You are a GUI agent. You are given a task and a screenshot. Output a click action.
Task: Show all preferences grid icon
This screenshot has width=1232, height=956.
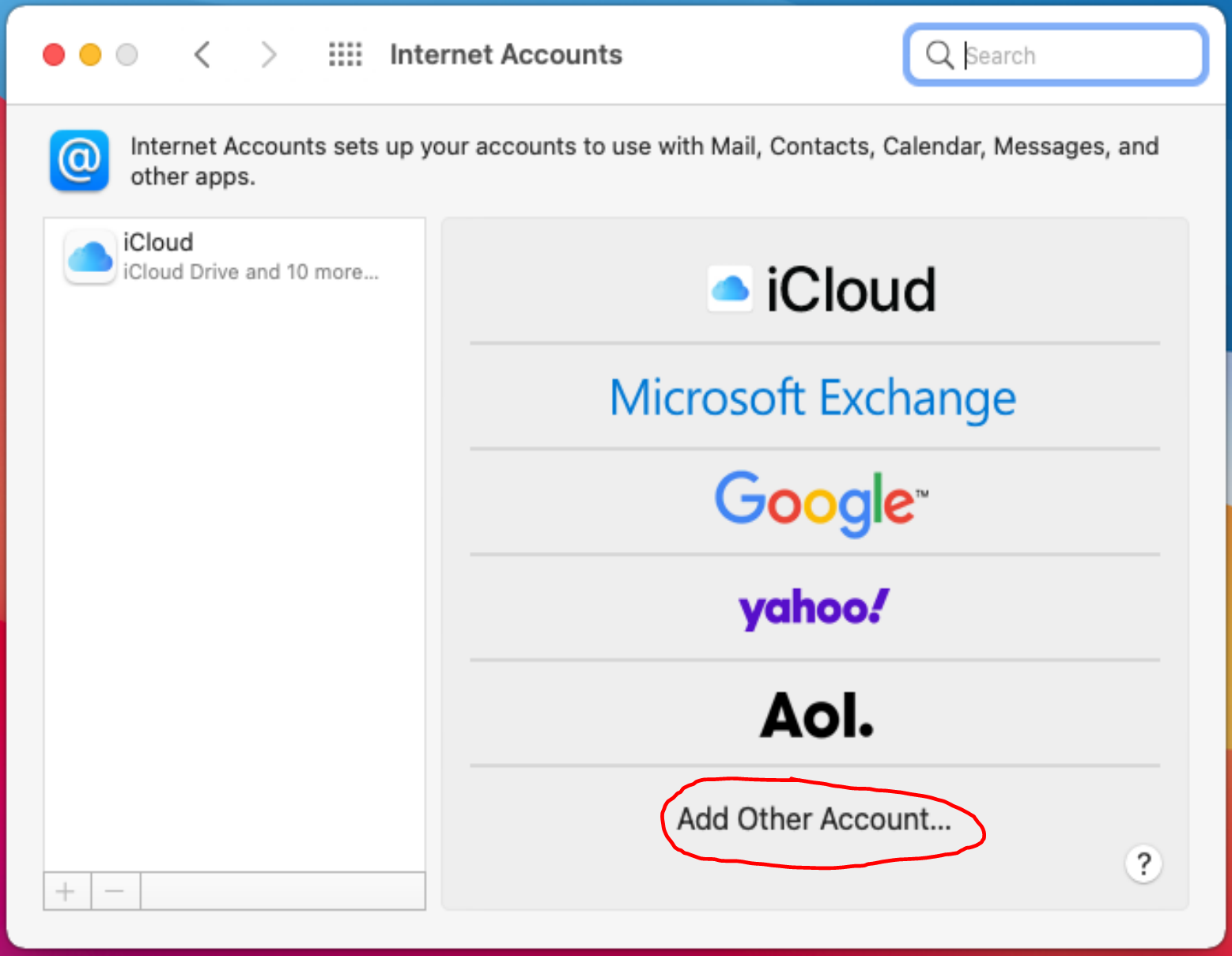(346, 55)
